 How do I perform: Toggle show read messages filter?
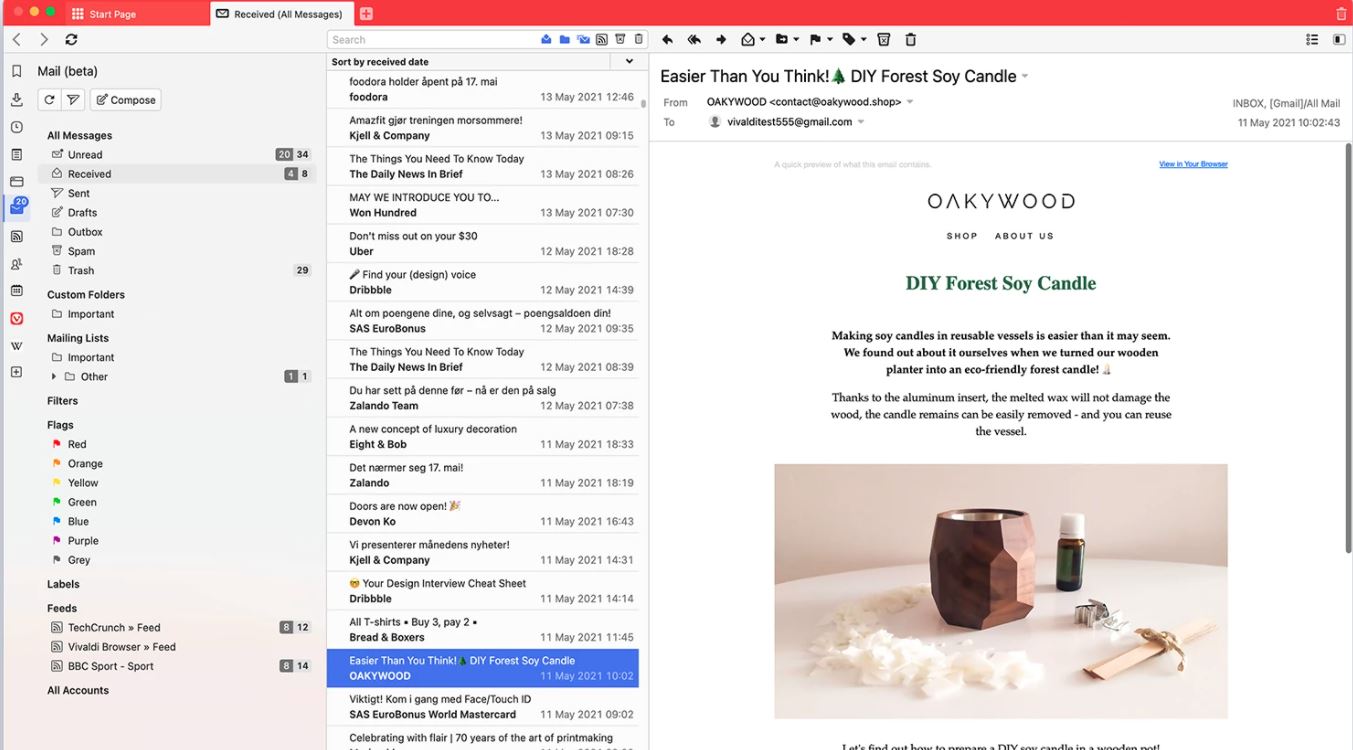pyautogui.click(x=546, y=40)
